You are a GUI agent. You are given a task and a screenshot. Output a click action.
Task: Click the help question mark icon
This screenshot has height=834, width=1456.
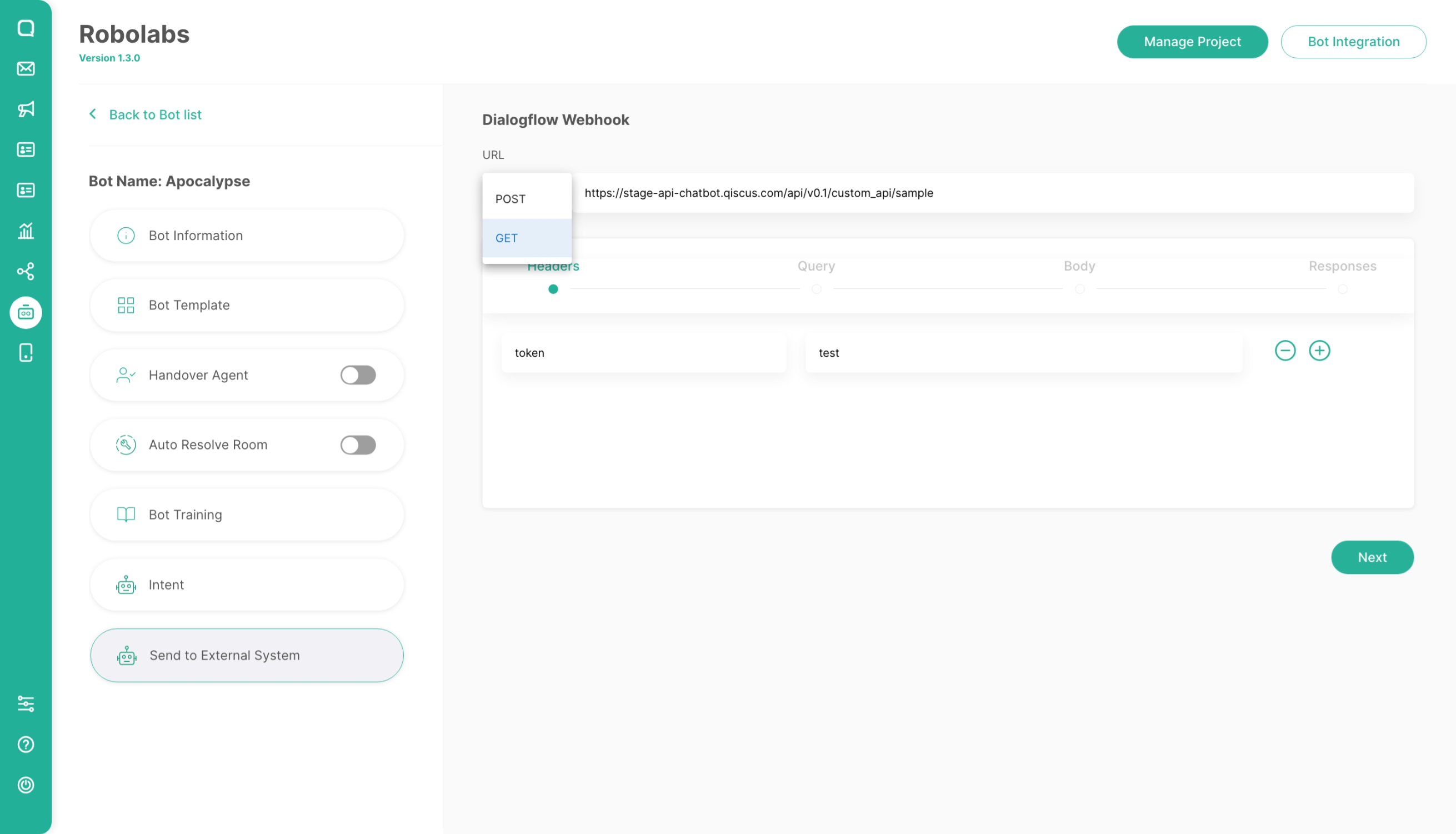[26, 744]
